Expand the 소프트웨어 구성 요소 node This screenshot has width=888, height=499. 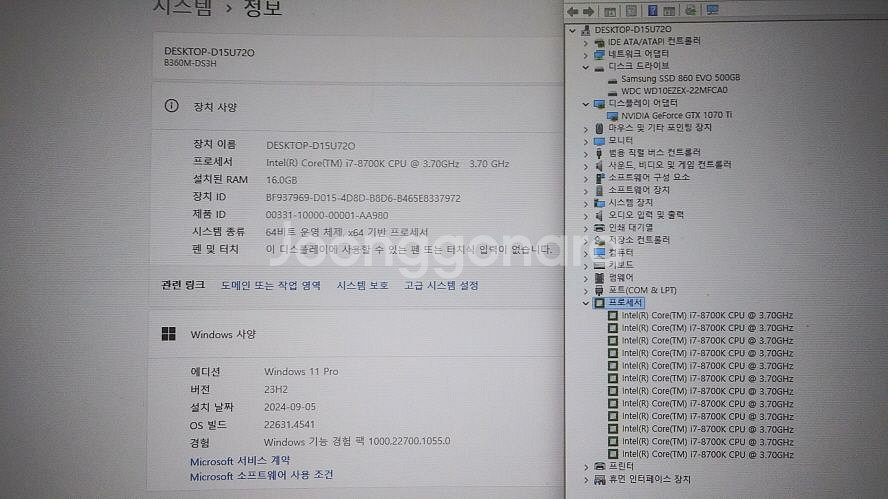point(586,178)
